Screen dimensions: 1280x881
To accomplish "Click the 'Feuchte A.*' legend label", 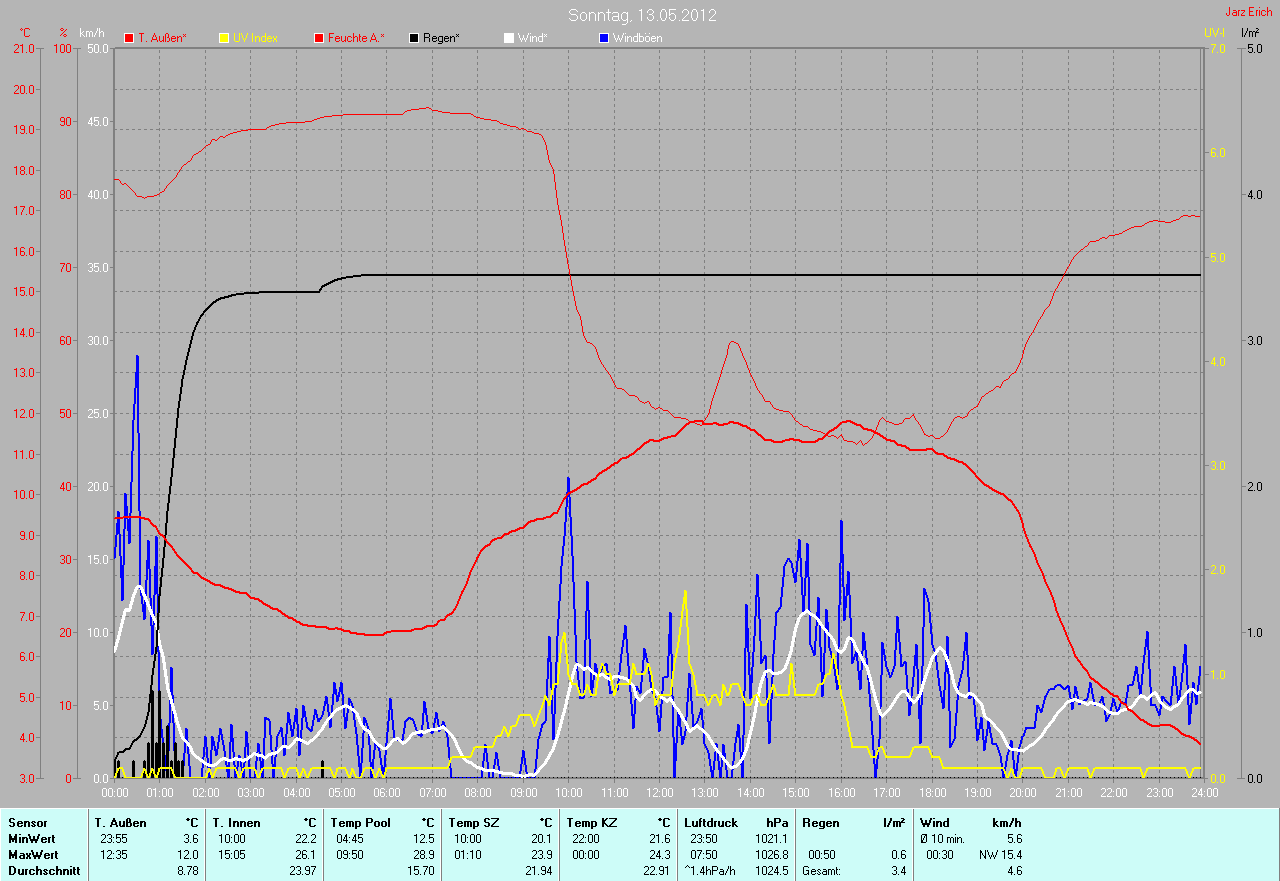I will click(356, 38).
